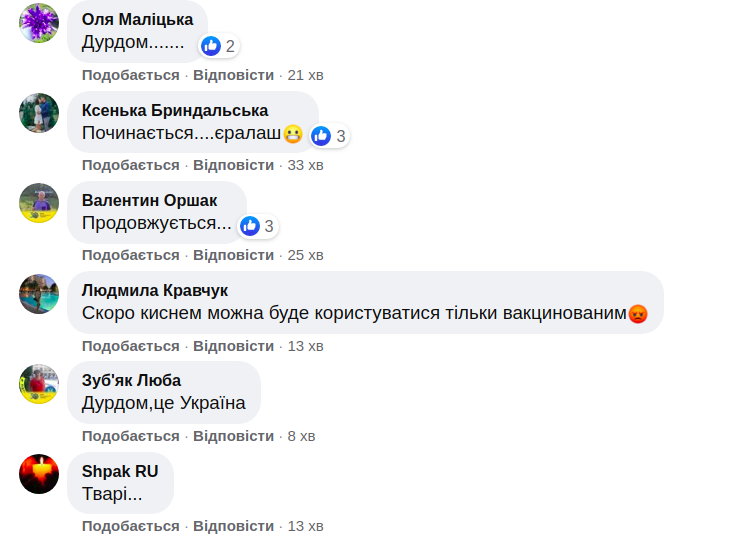Like Зуб'як Люба's 'Дурдом,це Україна' comment
This screenshot has width=732, height=538.
[x=131, y=436]
